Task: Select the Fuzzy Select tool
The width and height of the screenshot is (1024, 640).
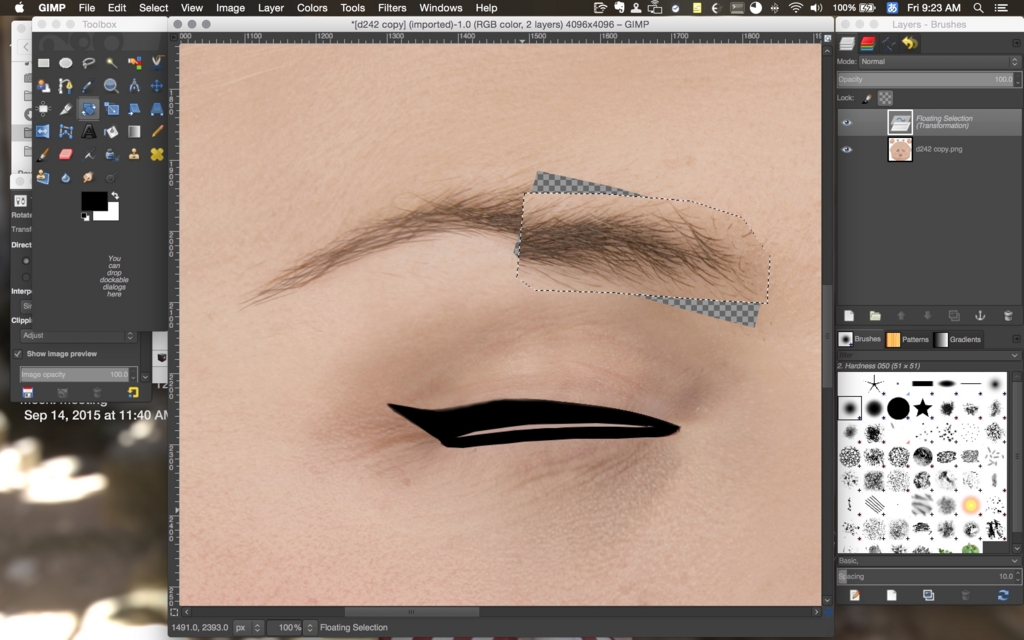Action: click(x=112, y=62)
